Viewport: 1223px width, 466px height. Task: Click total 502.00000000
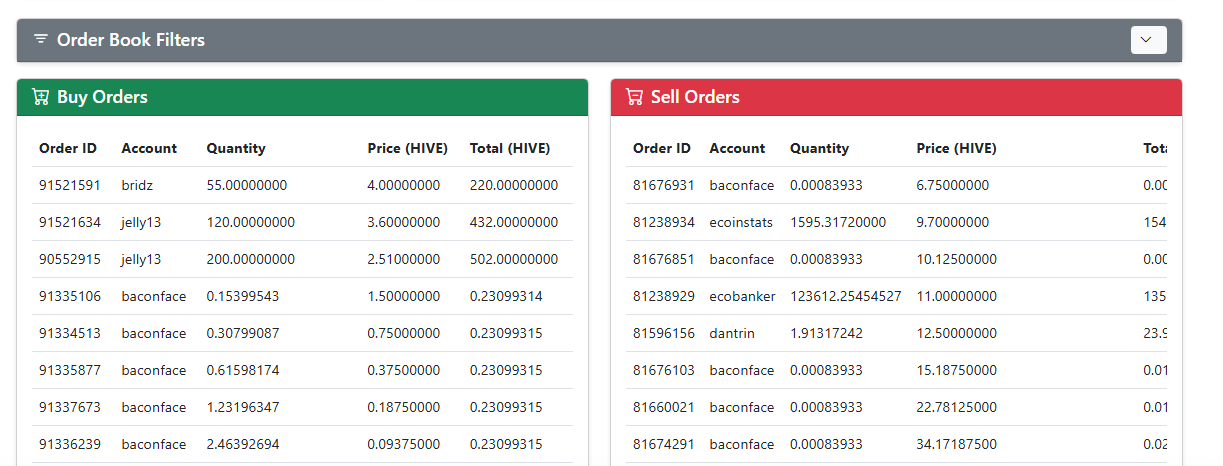(x=514, y=259)
